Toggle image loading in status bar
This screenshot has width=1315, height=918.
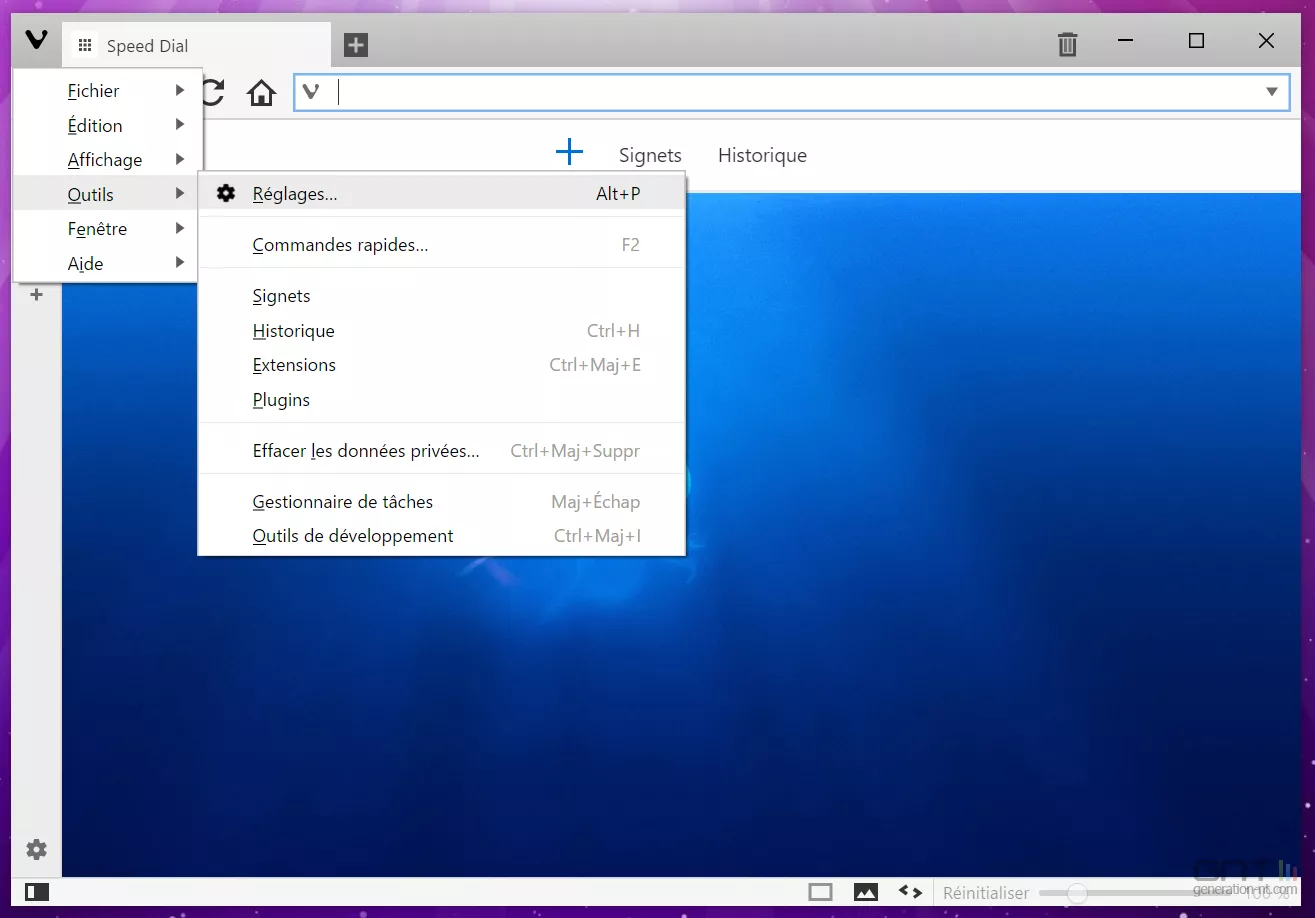point(865,892)
